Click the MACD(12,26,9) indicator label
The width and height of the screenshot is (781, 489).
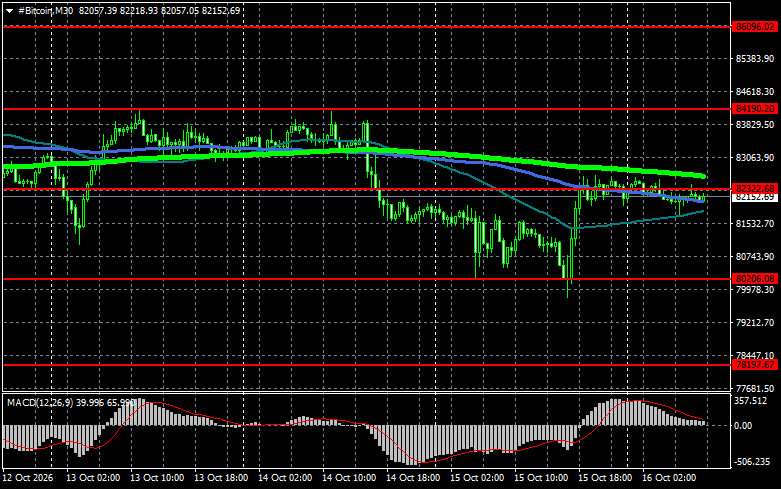(39, 402)
